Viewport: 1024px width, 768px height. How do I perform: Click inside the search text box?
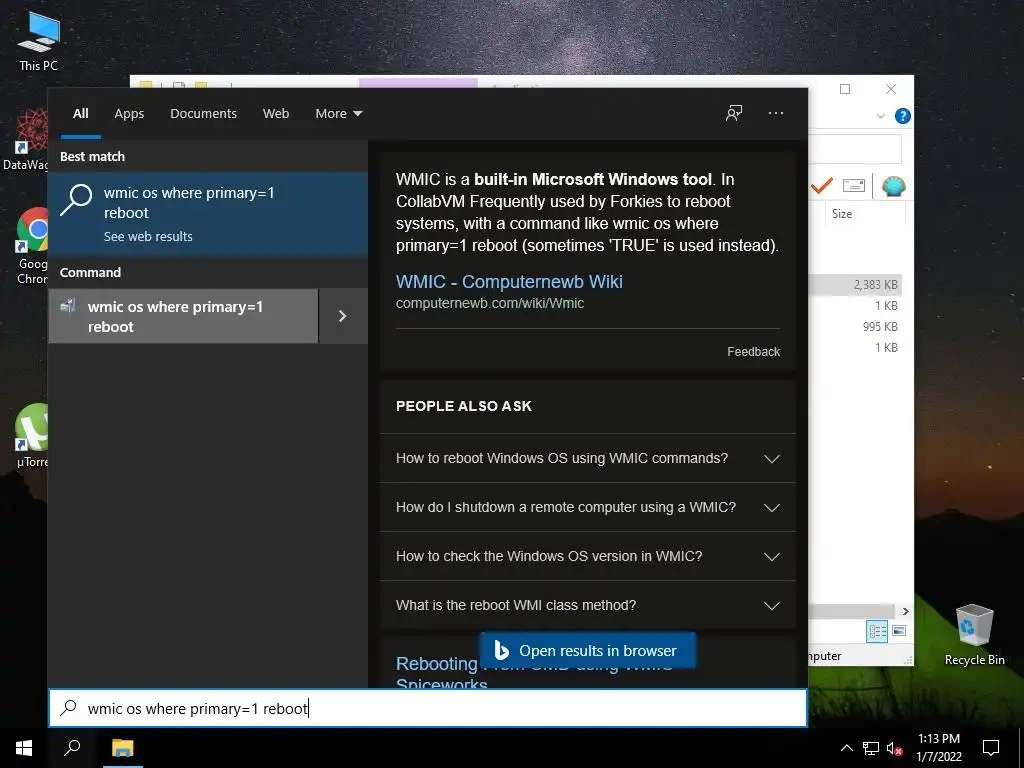coord(428,708)
